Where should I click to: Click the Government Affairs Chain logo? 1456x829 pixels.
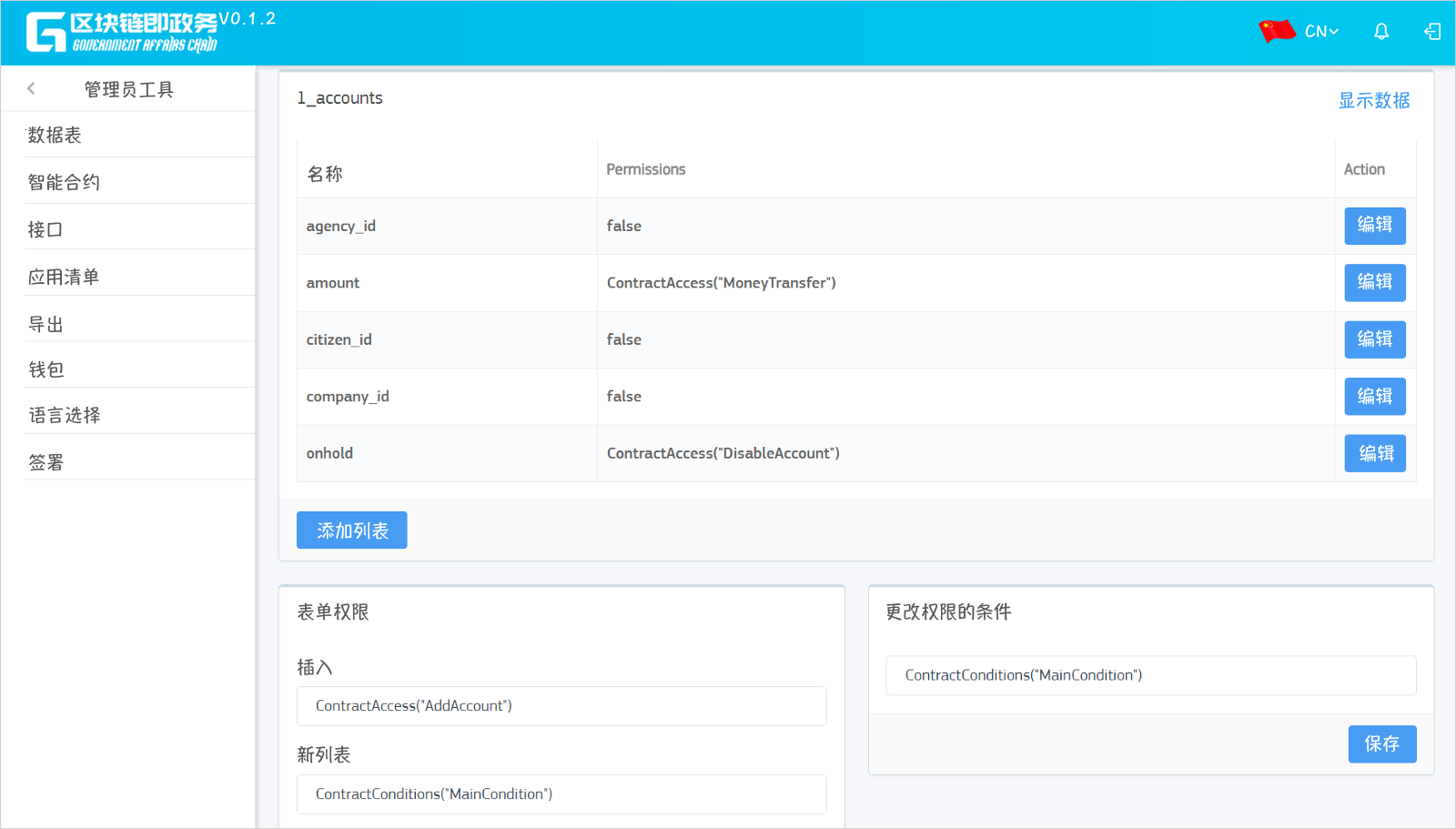click(123, 33)
